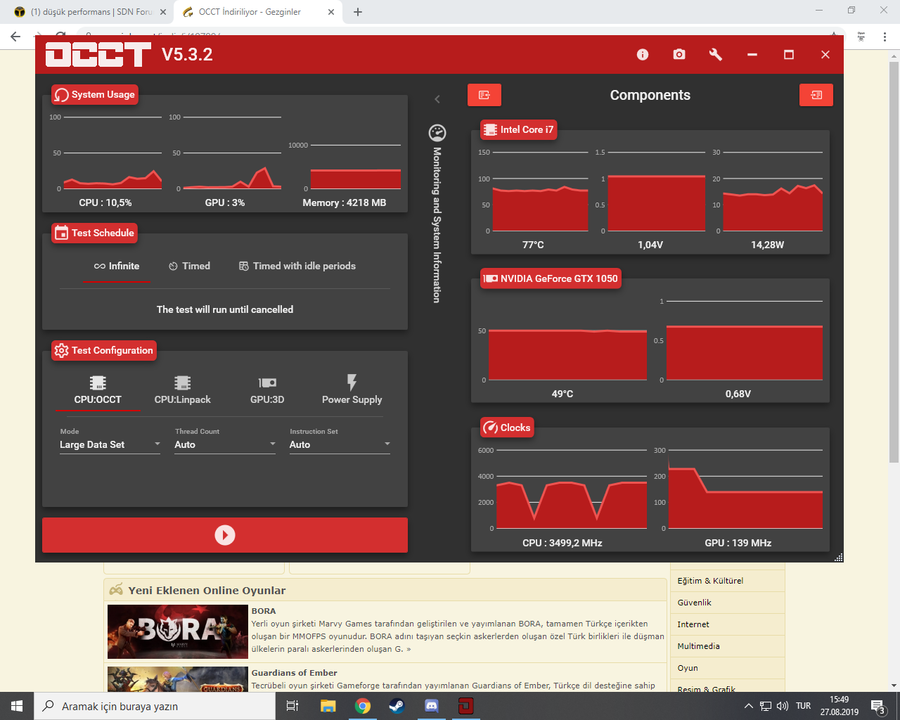The width and height of the screenshot is (900, 720).
Task: Click the left Components panel toggle button
Action: [x=484, y=95]
